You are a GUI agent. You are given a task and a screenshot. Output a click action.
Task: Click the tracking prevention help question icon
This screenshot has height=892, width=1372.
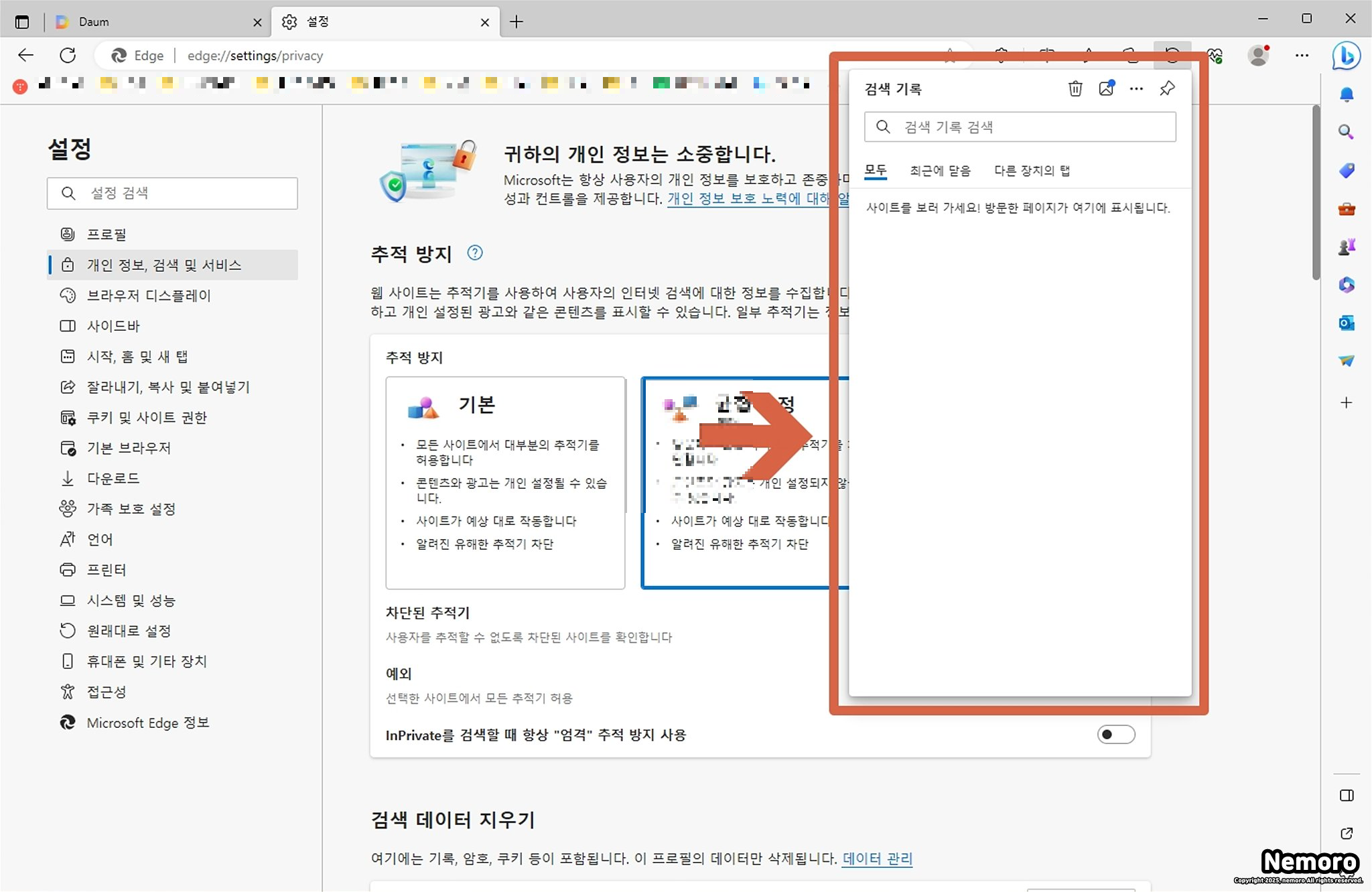[474, 253]
